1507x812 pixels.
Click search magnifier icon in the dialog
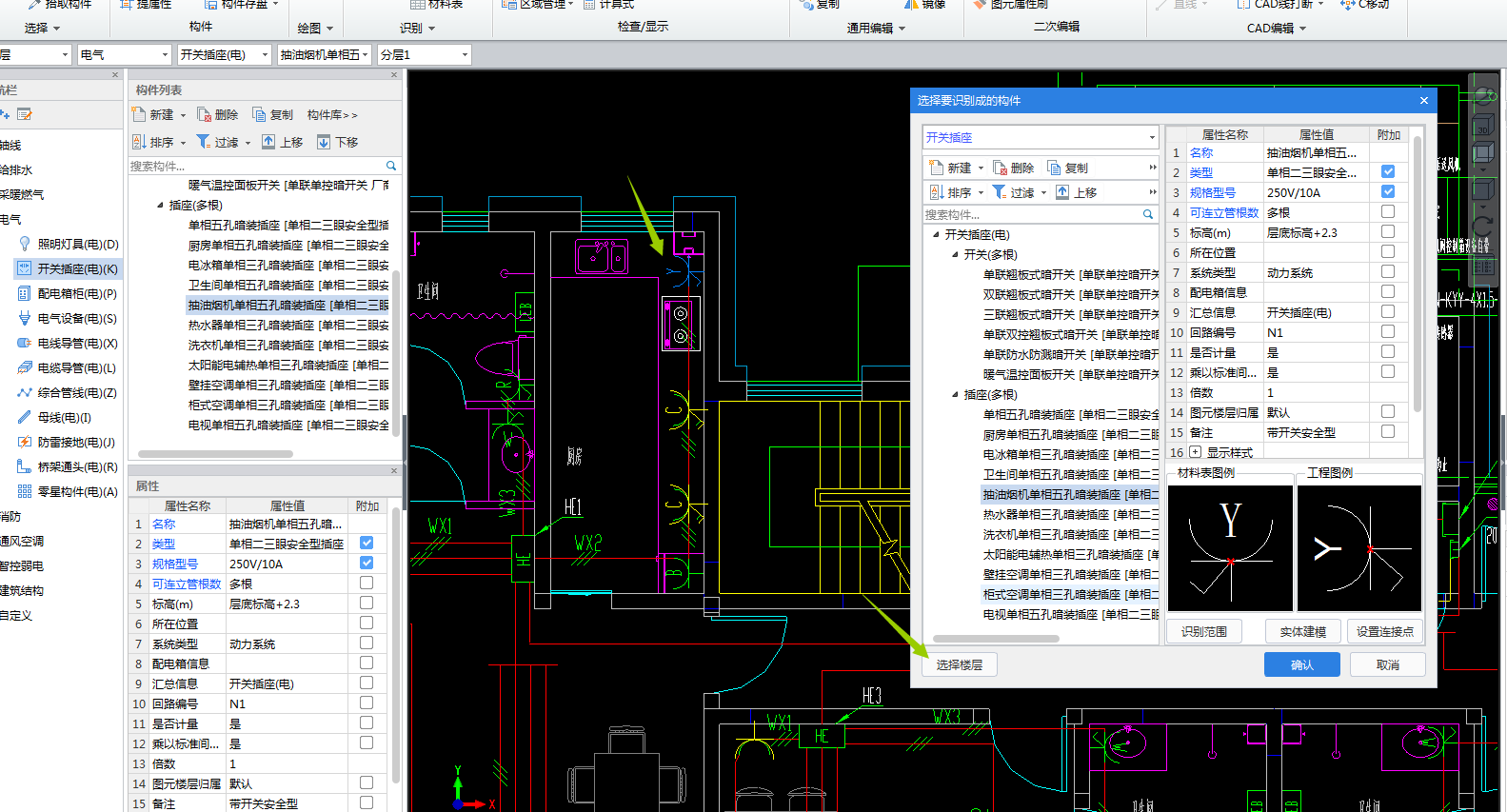coord(1148,214)
